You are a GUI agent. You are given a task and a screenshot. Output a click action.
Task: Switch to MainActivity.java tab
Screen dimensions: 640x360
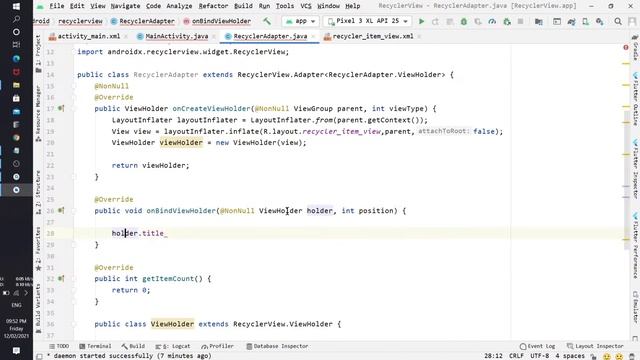(177, 36)
